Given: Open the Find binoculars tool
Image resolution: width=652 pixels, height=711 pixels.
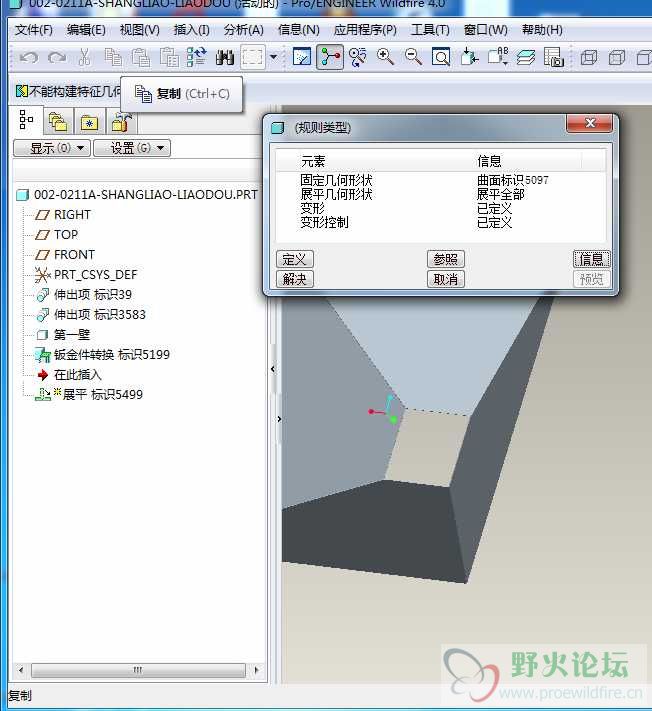Looking at the screenshot, I should pos(225,58).
